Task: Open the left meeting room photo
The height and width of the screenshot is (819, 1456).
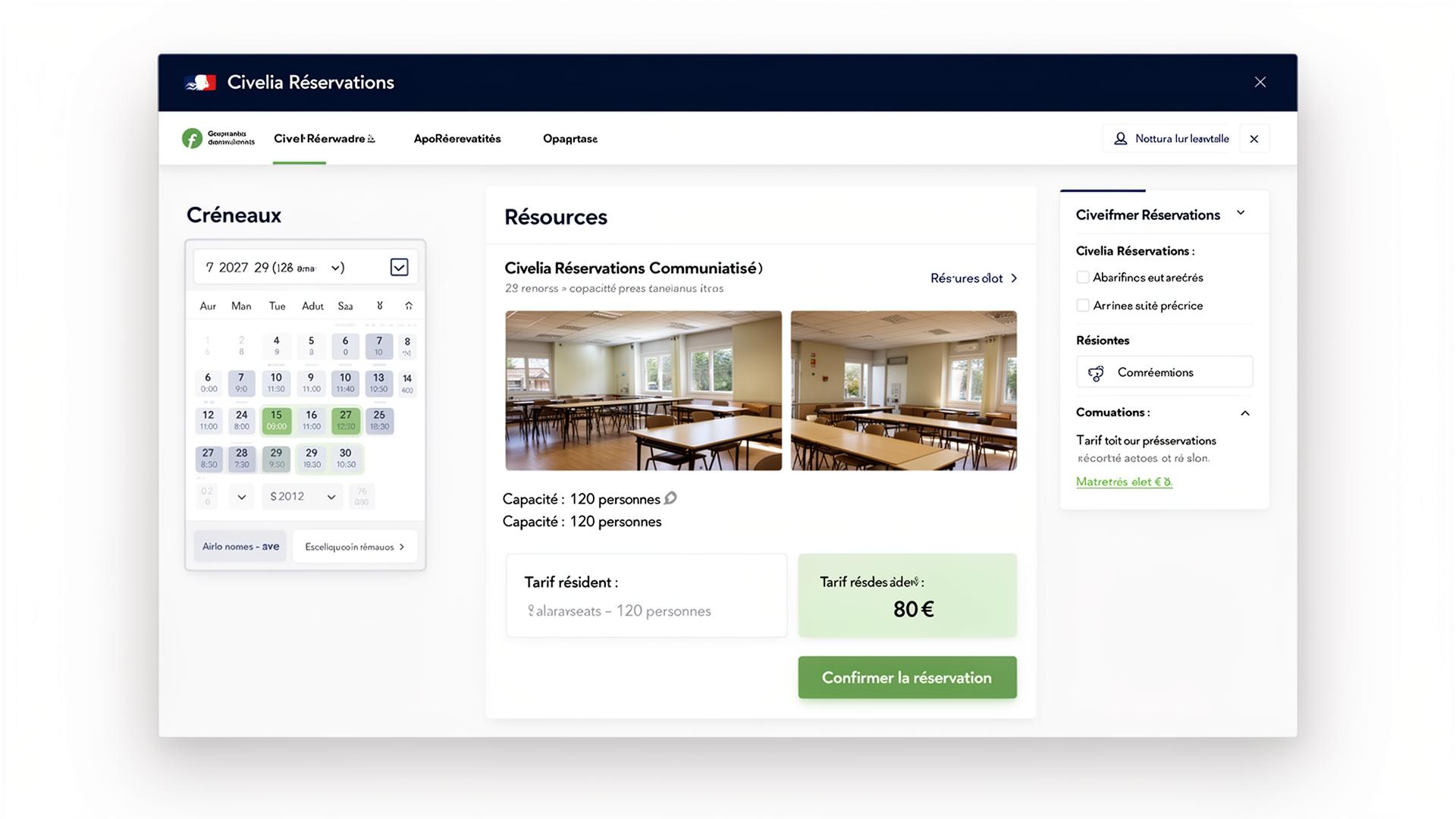Action: tap(644, 391)
